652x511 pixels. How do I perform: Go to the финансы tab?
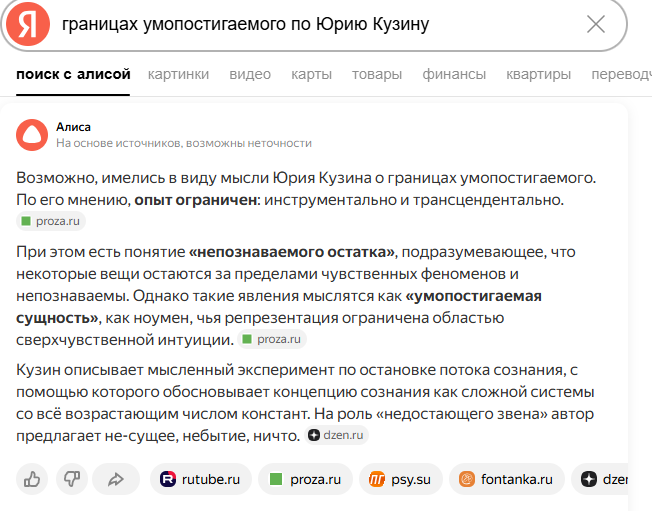[454, 74]
